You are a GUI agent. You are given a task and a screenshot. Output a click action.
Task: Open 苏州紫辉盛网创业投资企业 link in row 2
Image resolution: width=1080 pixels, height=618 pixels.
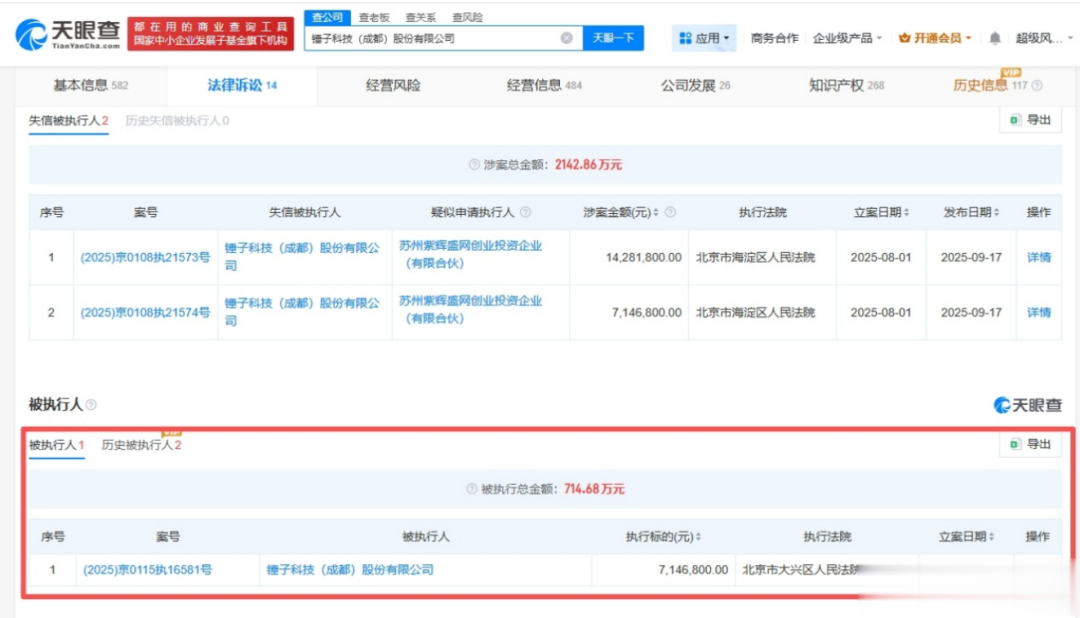[x=470, y=309]
